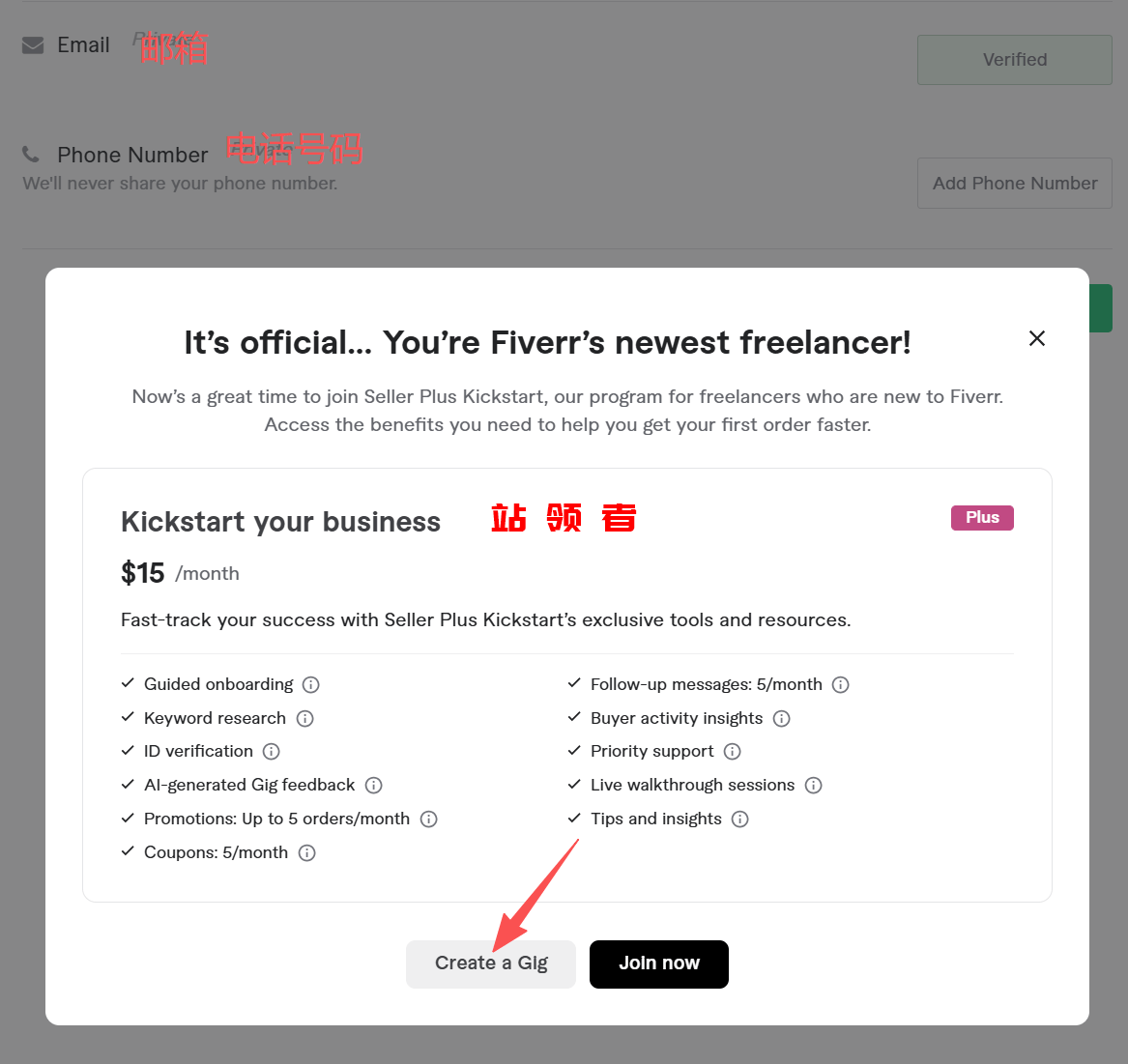Click info icon beside Tips and insights
1128x1064 pixels.
[x=740, y=820]
